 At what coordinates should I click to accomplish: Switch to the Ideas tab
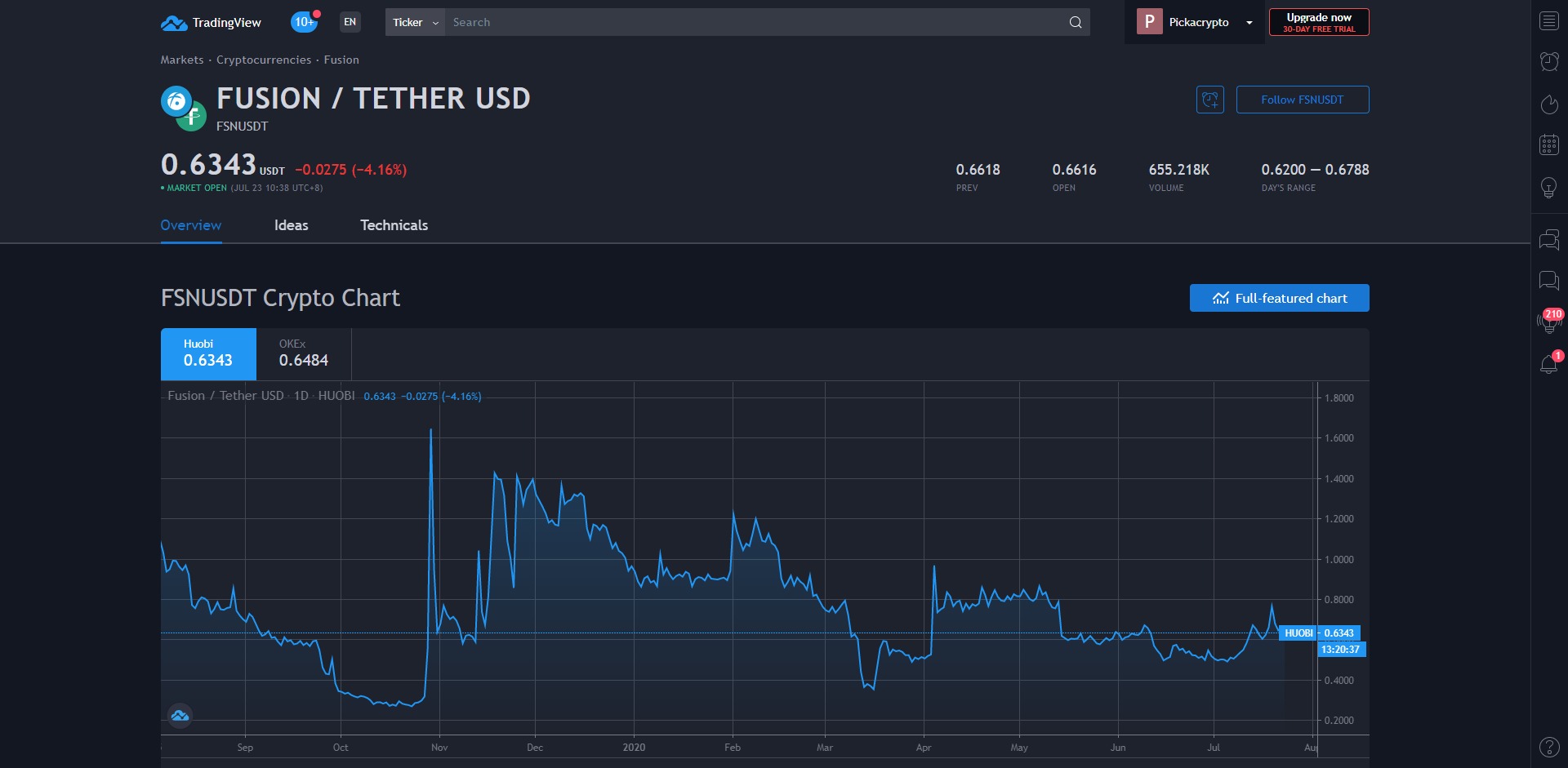click(x=292, y=225)
